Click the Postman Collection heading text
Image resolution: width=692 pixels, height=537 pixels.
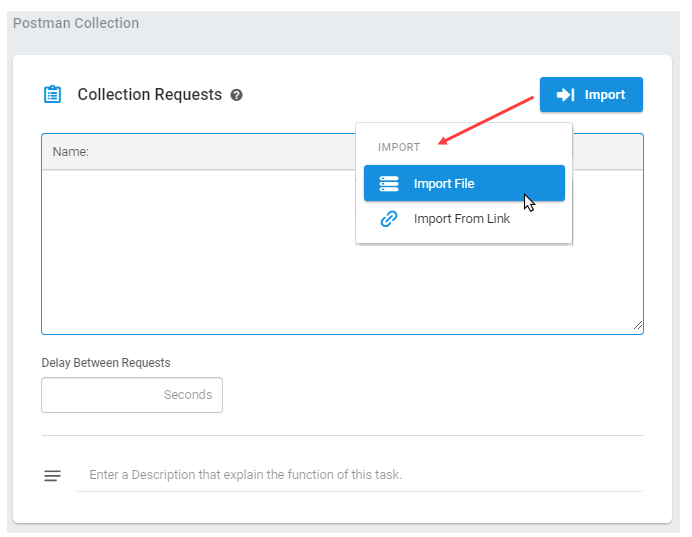76,23
